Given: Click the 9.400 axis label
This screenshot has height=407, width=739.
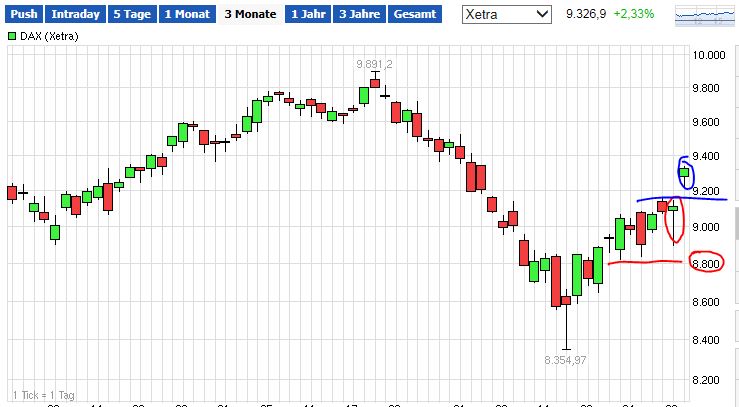Looking at the screenshot, I should (706, 156).
